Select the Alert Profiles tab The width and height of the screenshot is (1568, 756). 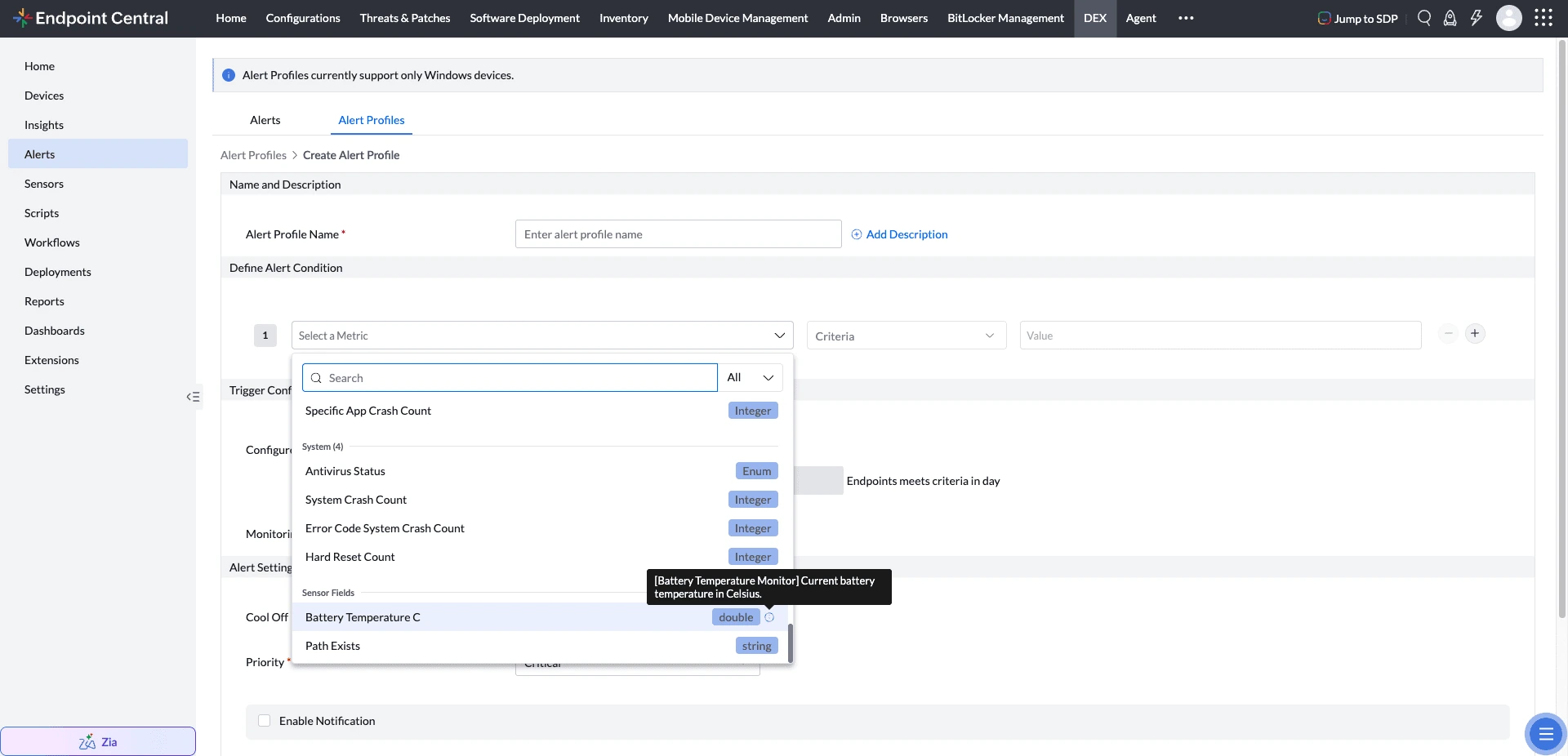tap(372, 120)
